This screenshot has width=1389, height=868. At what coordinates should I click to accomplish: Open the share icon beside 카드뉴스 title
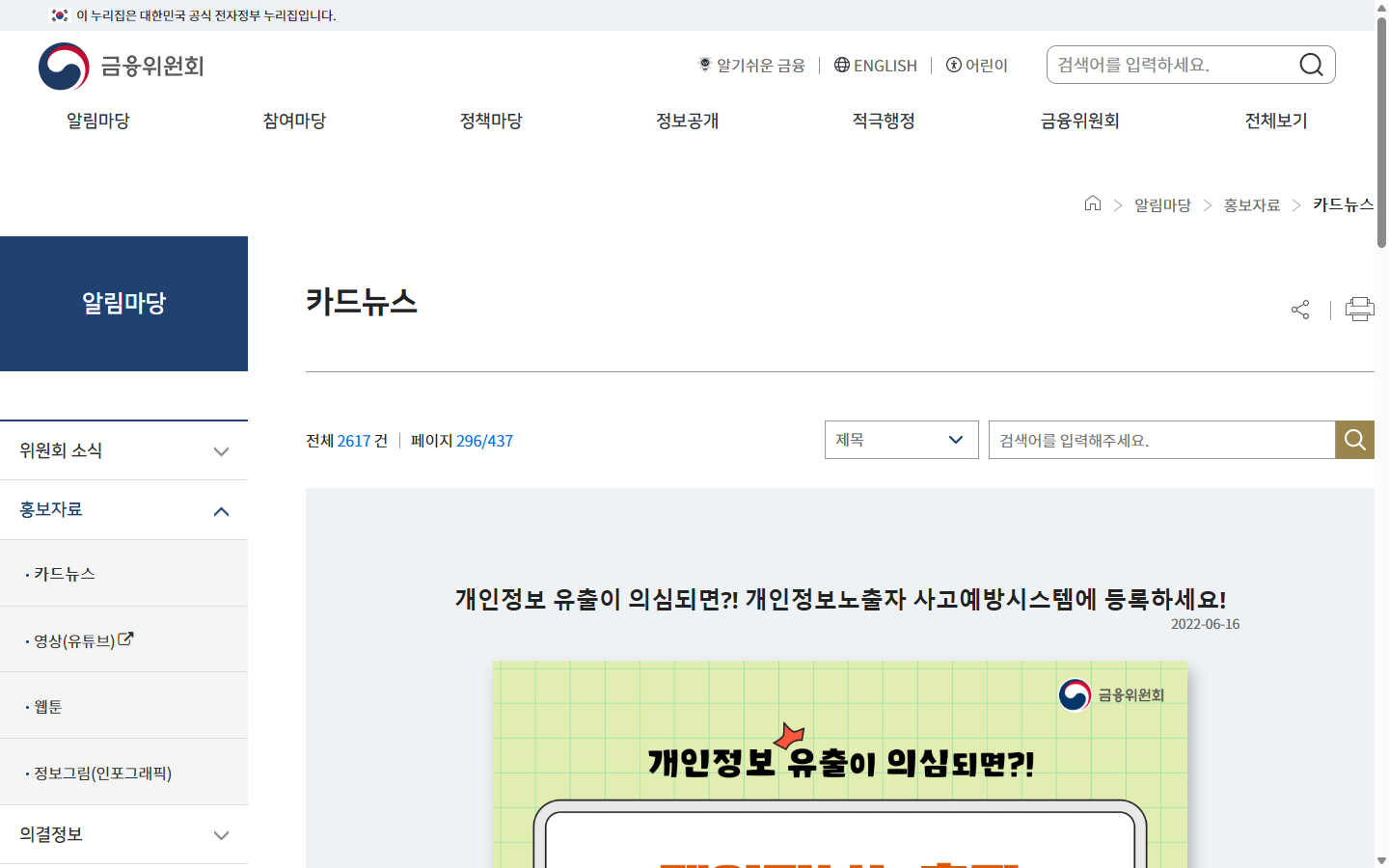tap(1300, 310)
